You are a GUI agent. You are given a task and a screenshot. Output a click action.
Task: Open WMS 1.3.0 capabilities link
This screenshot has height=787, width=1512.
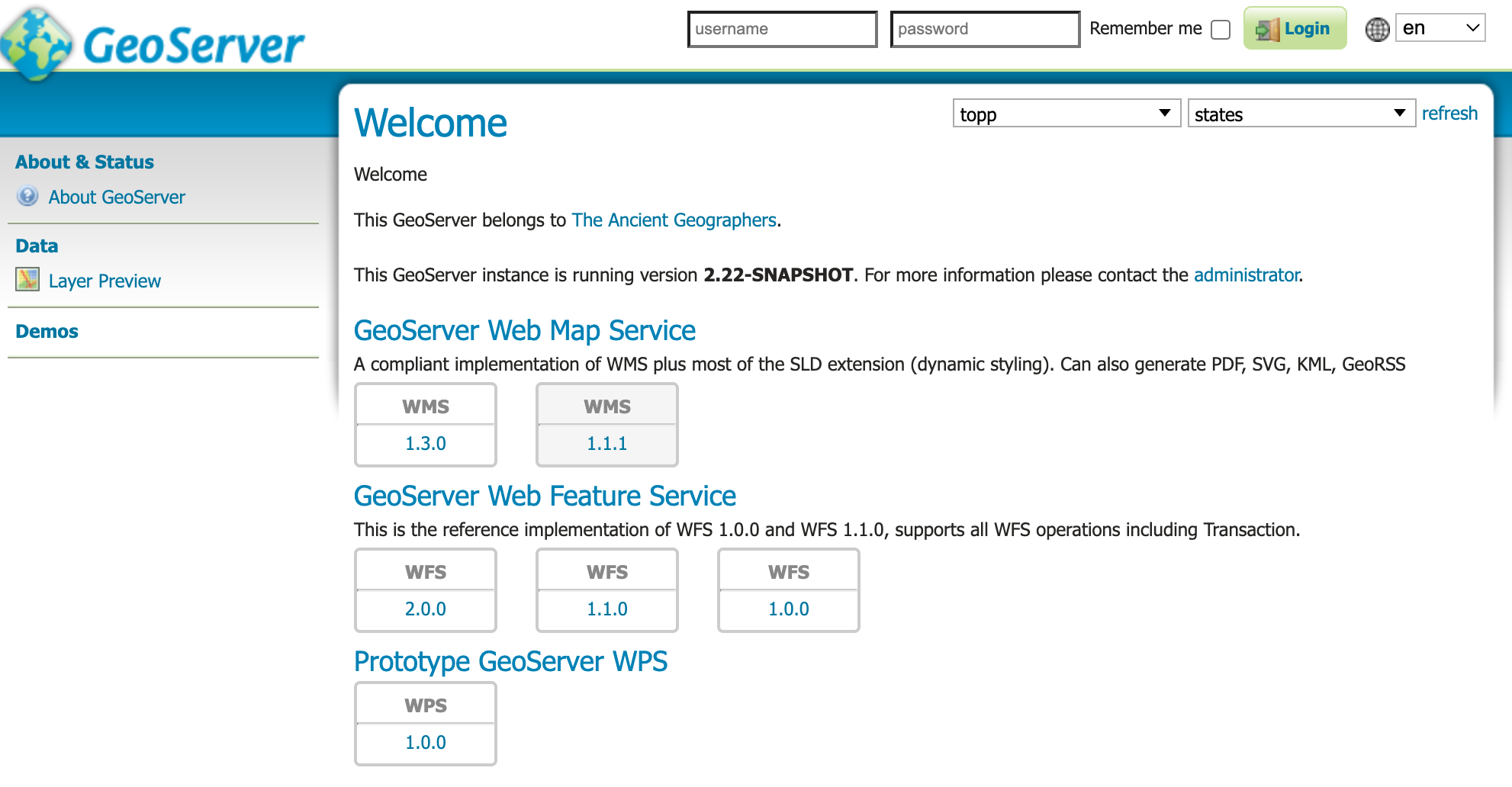pos(426,443)
